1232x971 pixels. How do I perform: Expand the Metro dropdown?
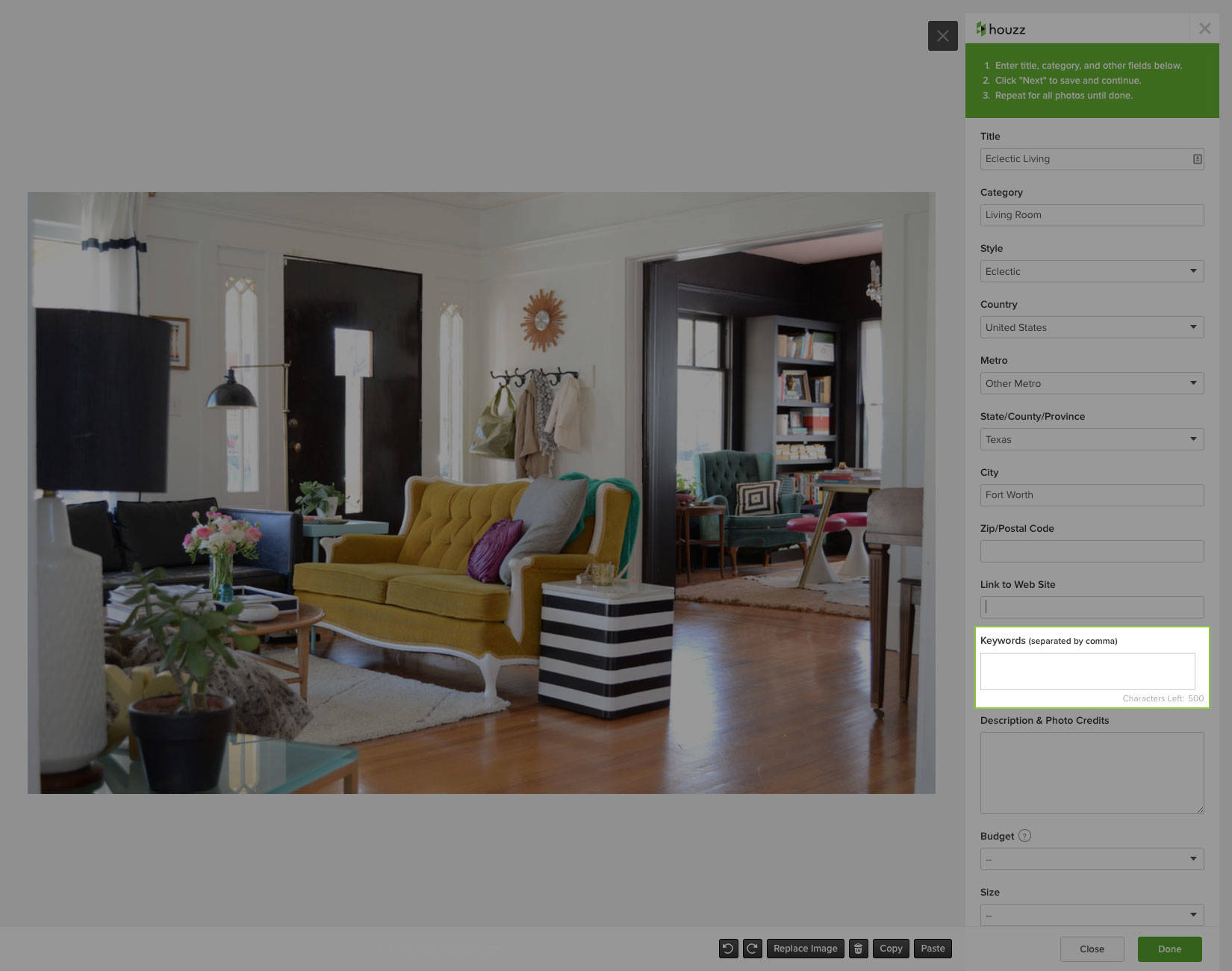pyautogui.click(x=1092, y=383)
